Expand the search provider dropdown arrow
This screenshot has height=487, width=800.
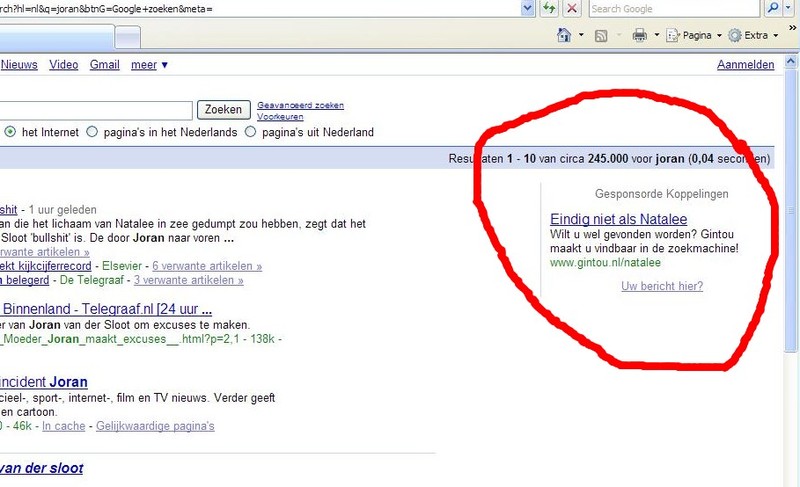(789, 8)
